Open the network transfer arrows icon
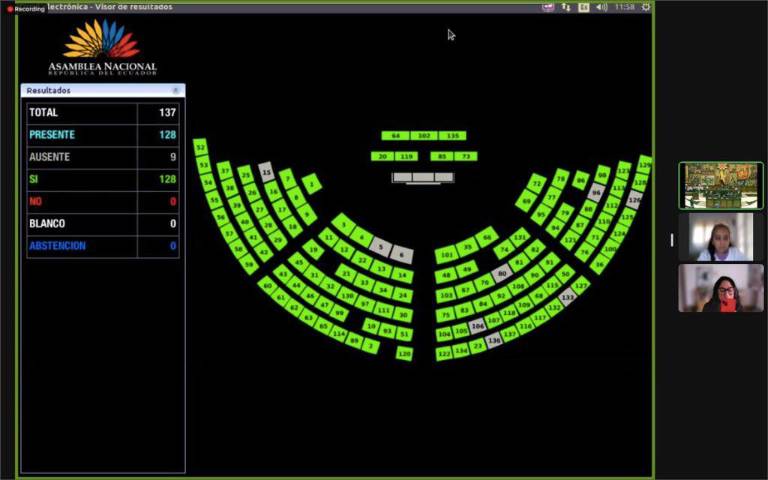 click(x=566, y=7)
